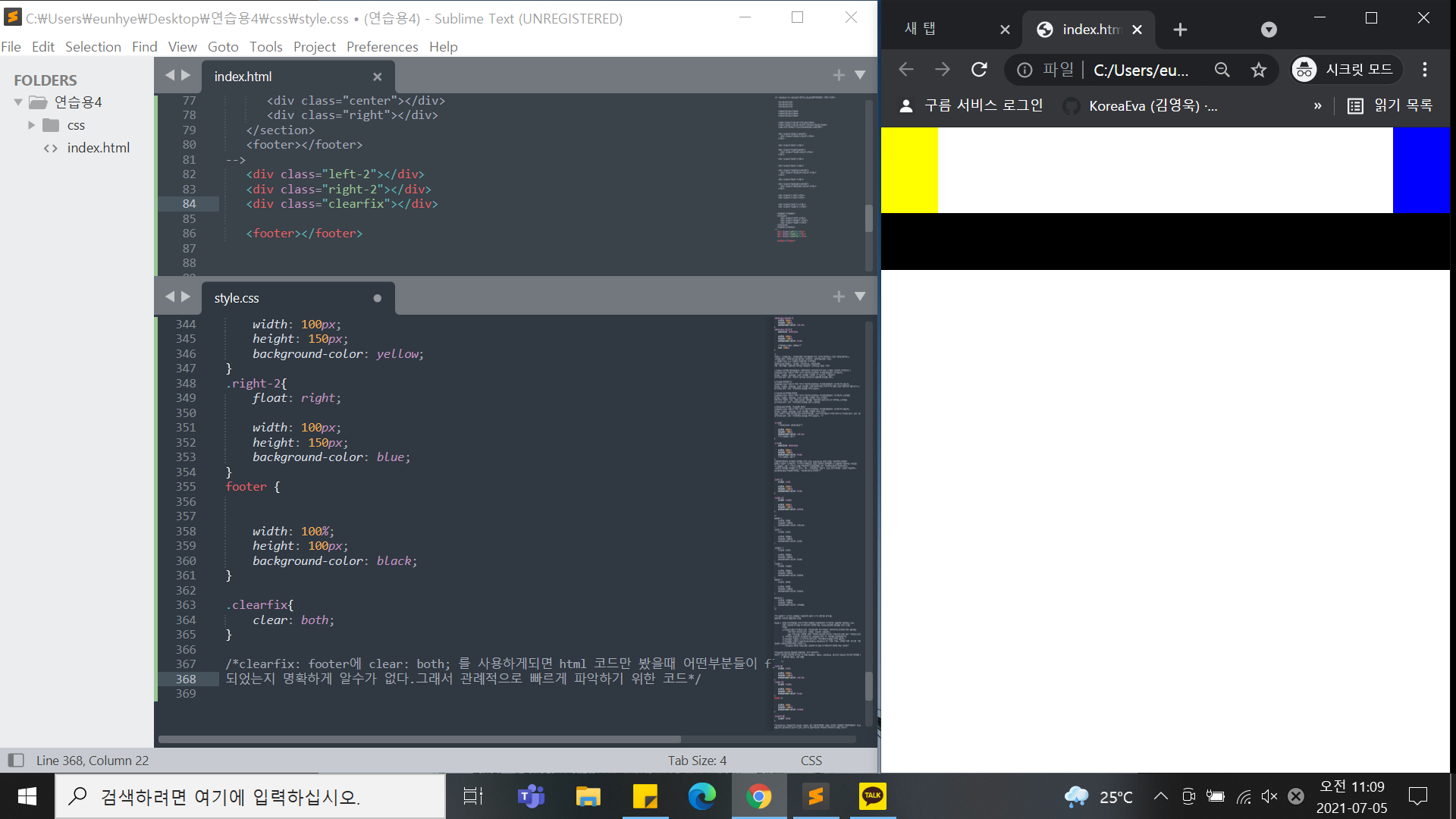Open the 구름 서비스 로그인 bookmark
Image resolution: width=1456 pixels, height=819 pixels.
[971, 106]
